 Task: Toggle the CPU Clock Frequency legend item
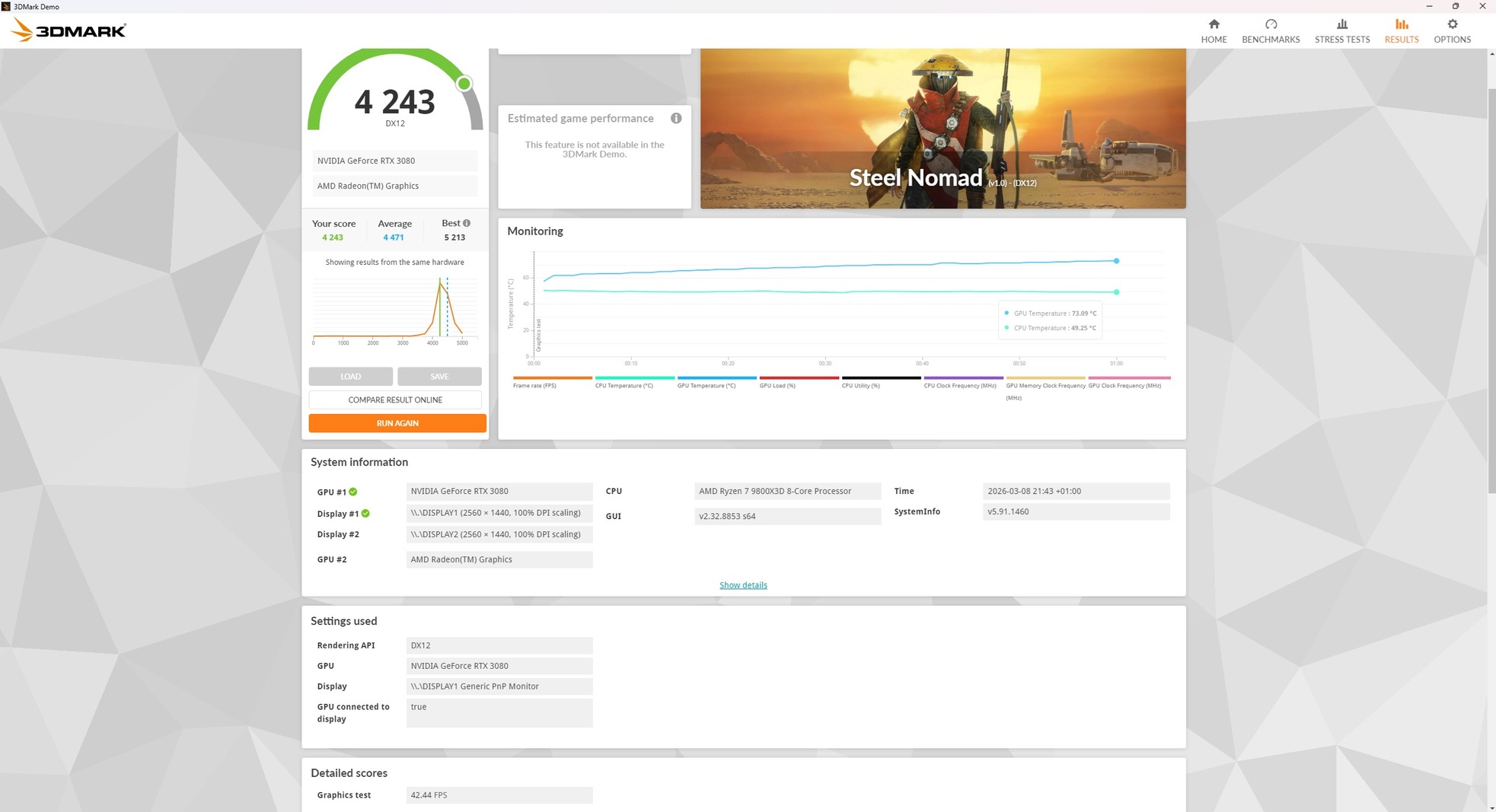pos(964,381)
